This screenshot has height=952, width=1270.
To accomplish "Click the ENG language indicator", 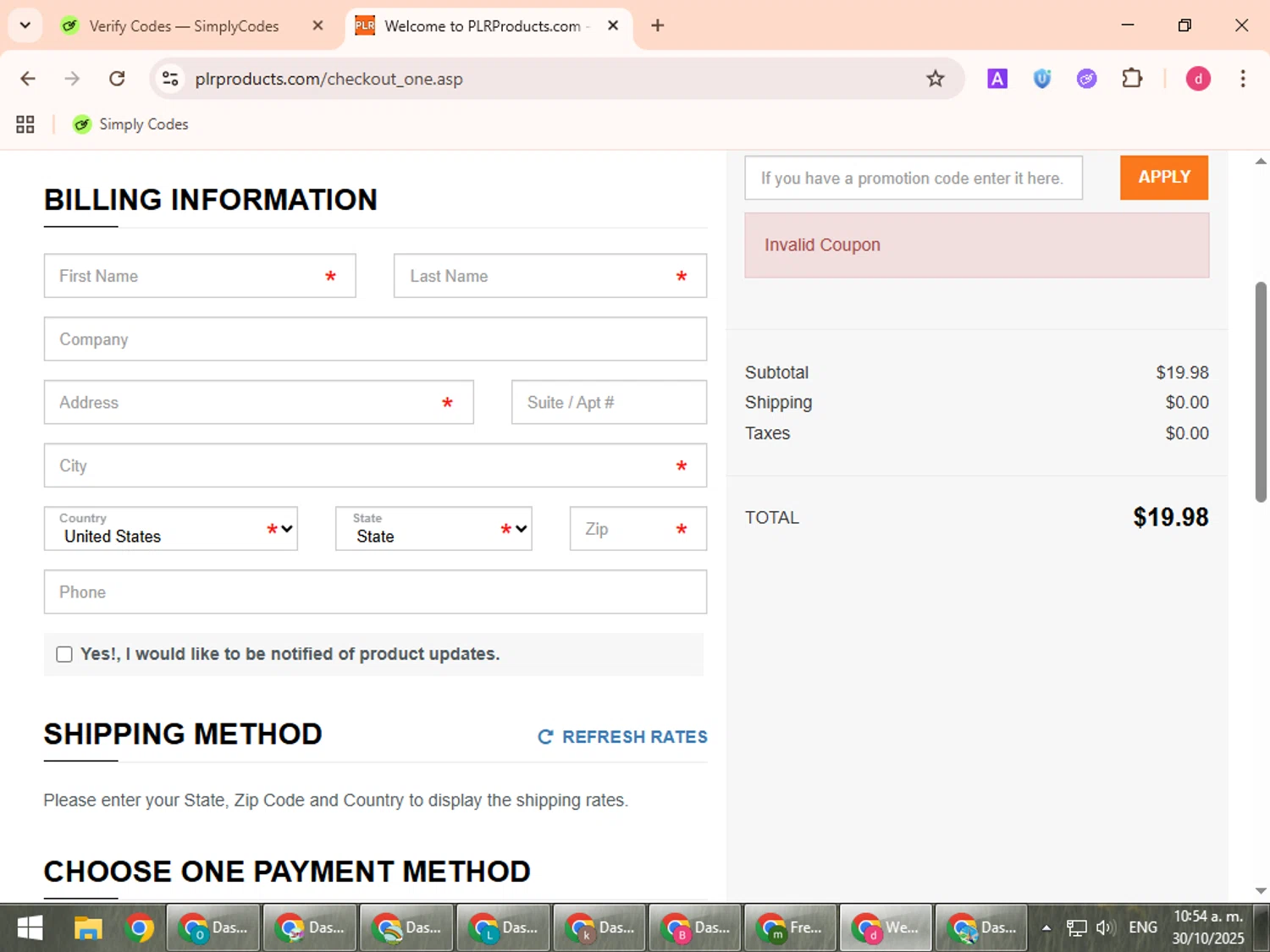I will click(x=1143, y=928).
